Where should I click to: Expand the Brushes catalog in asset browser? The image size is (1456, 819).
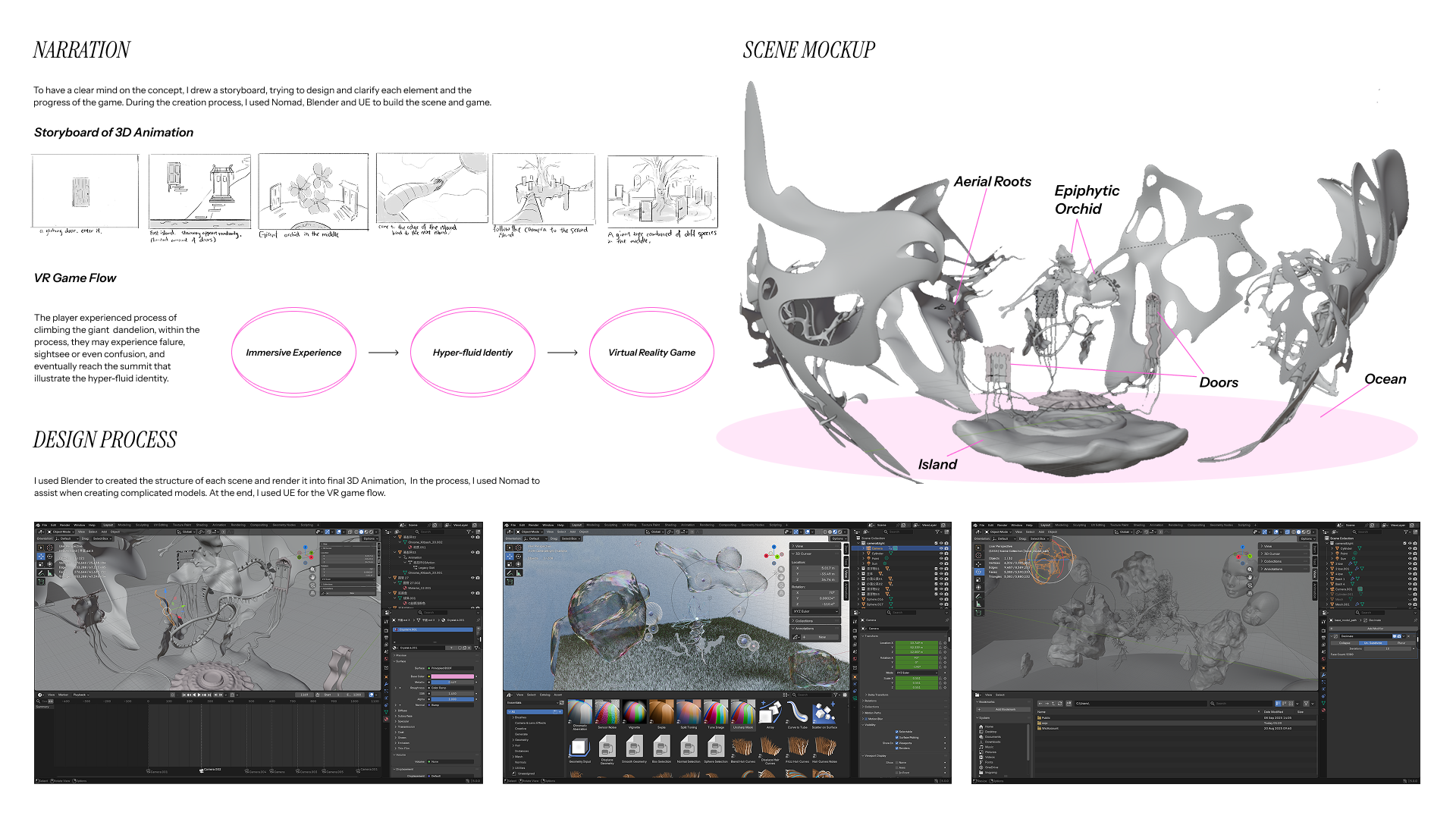(513, 717)
